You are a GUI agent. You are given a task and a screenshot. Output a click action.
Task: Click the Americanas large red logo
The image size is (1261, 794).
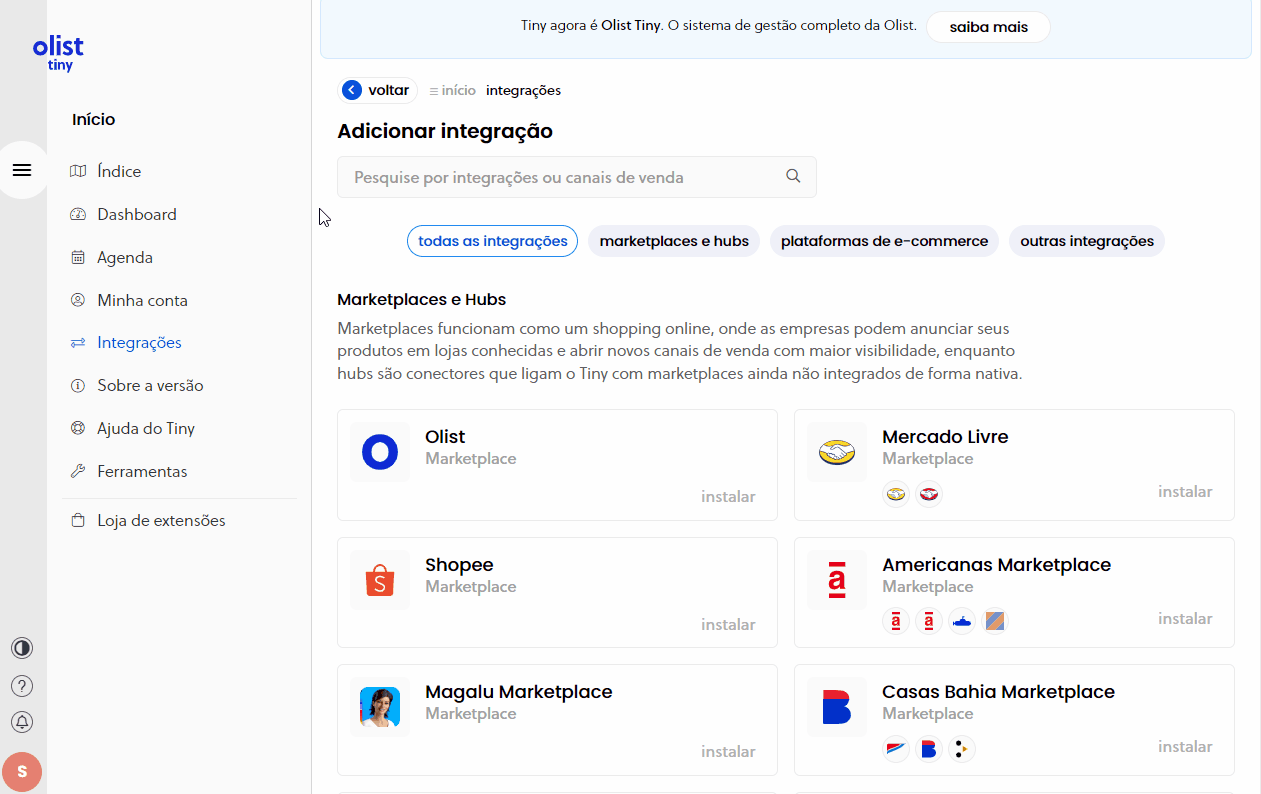point(837,580)
